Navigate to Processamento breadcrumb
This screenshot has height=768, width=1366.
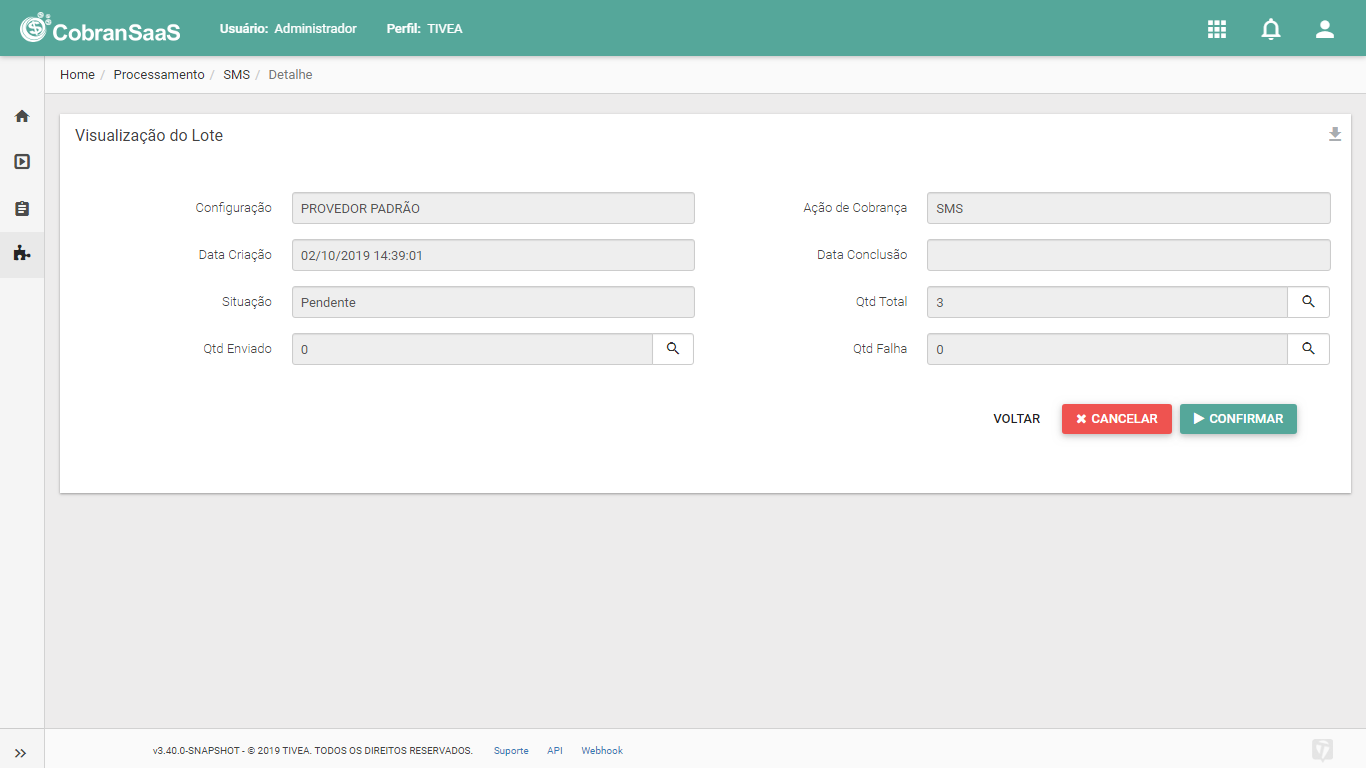(159, 75)
